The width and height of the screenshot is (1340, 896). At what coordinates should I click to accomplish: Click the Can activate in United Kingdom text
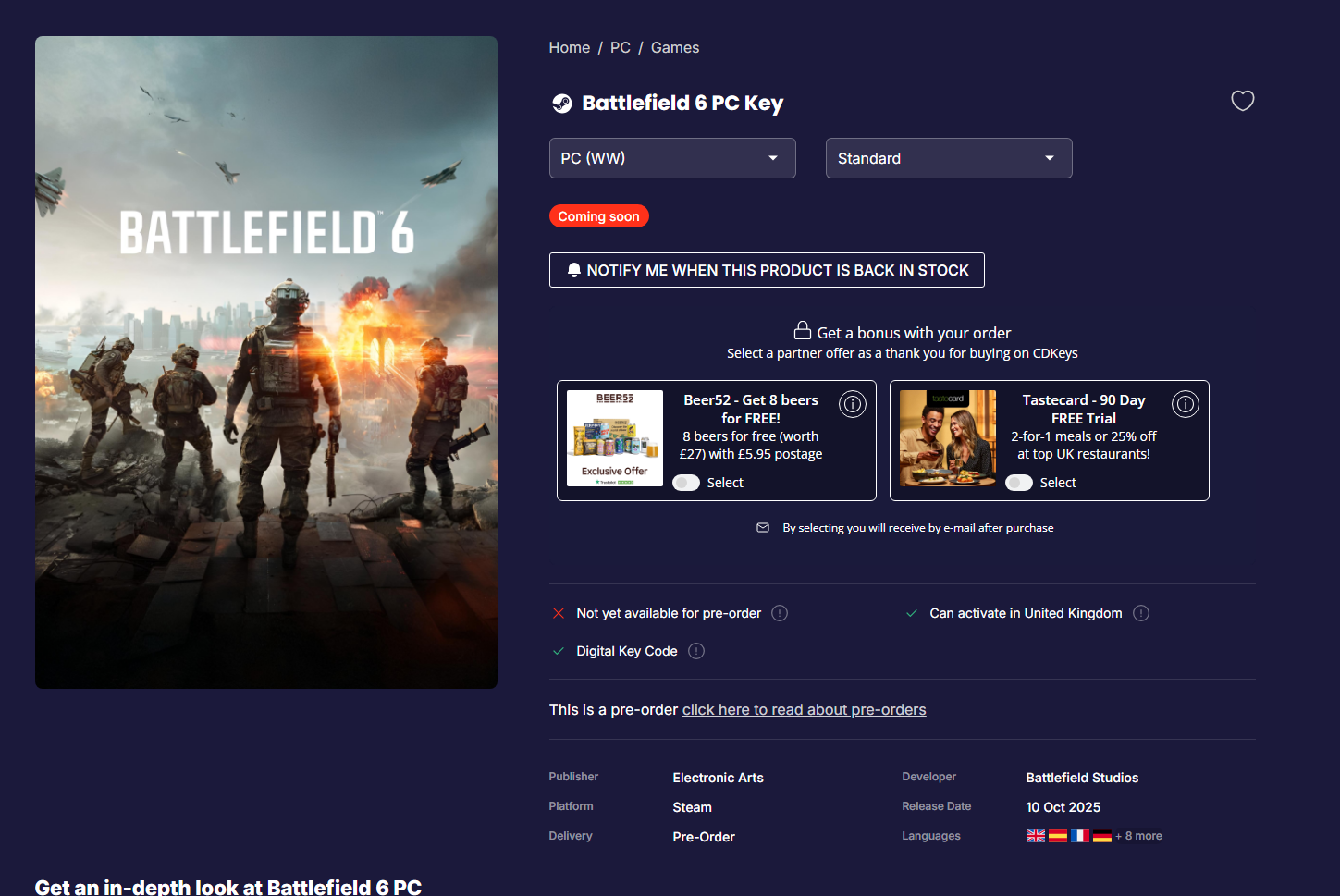[x=1027, y=613]
